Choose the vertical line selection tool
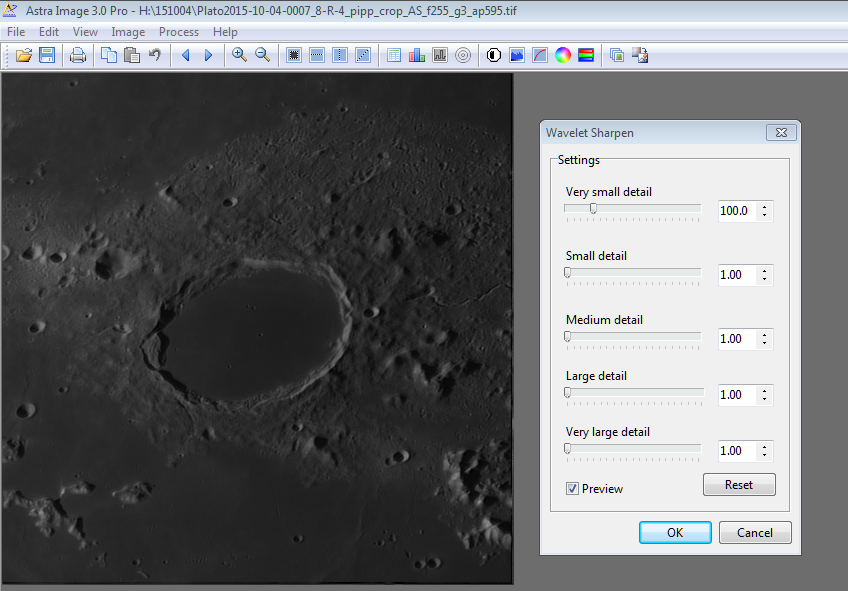The height and width of the screenshot is (591, 848). point(340,55)
